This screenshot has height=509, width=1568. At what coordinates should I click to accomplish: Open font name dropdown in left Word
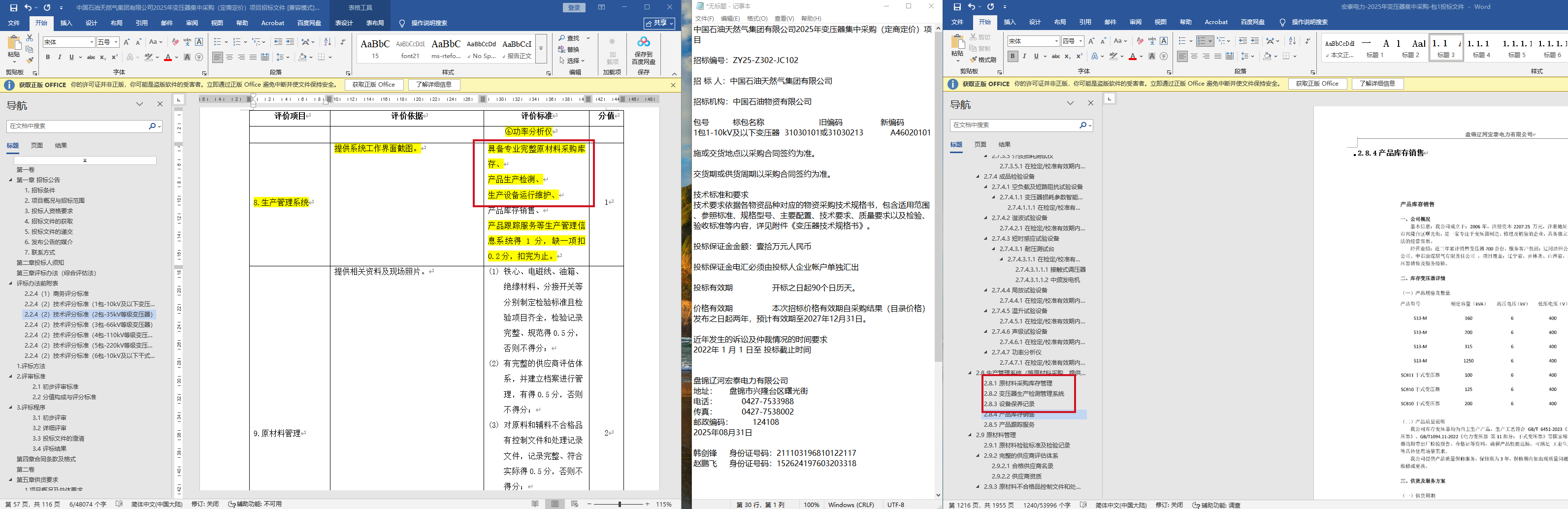point(92,42)
